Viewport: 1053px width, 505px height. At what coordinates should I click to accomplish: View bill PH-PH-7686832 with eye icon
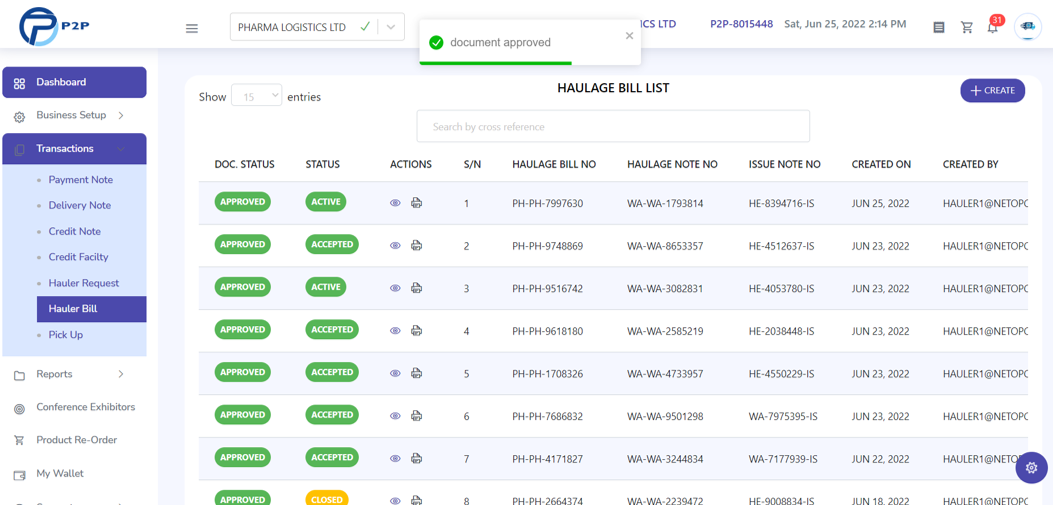pyautogui.click(x=396, y=416)
